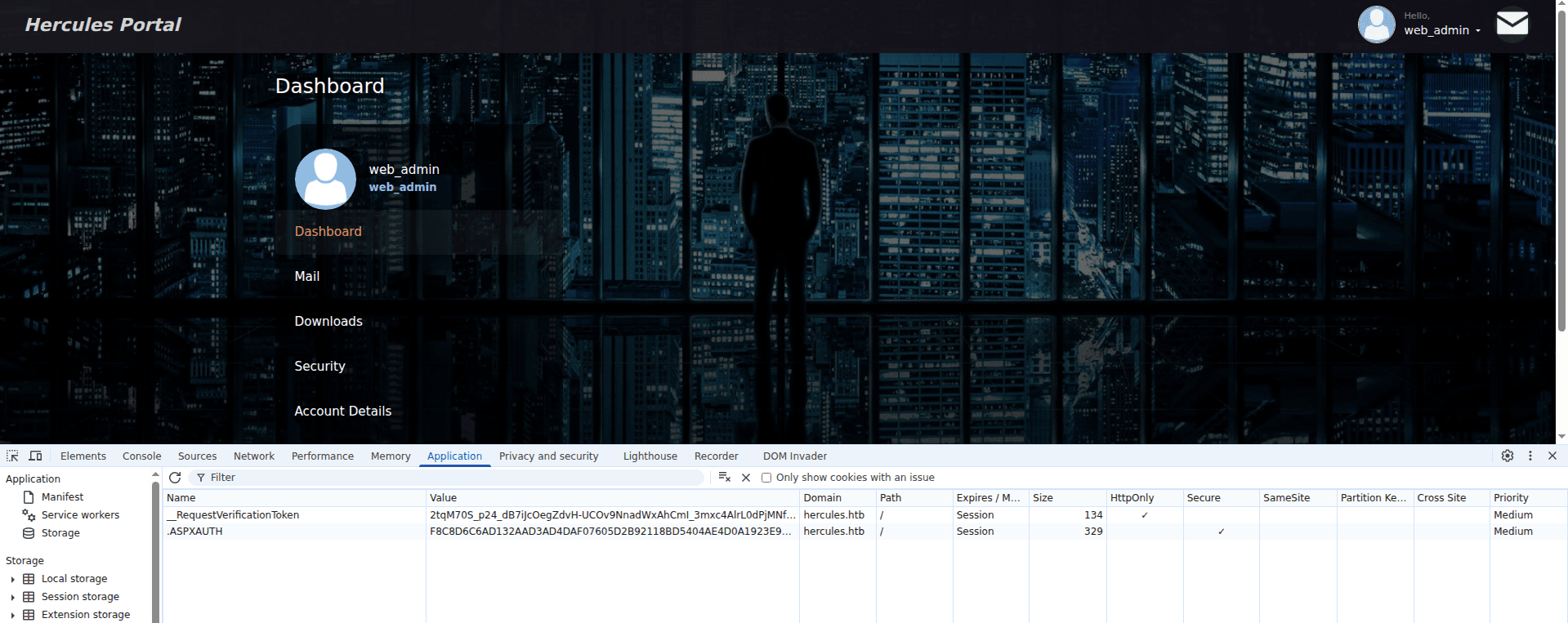
Task: Click the Storage database icon
Action: pos(29,533)
